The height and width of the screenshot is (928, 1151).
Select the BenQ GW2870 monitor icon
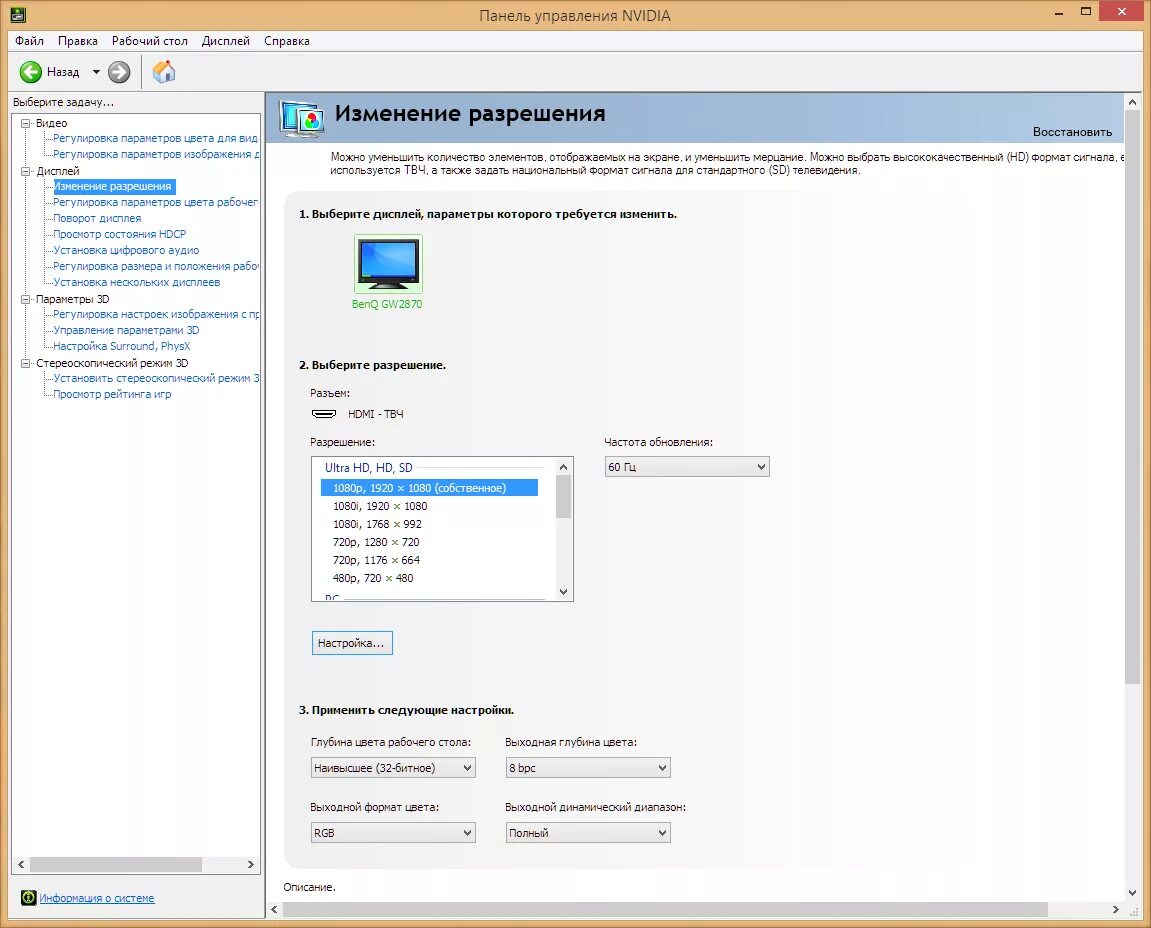coord(388,264)
